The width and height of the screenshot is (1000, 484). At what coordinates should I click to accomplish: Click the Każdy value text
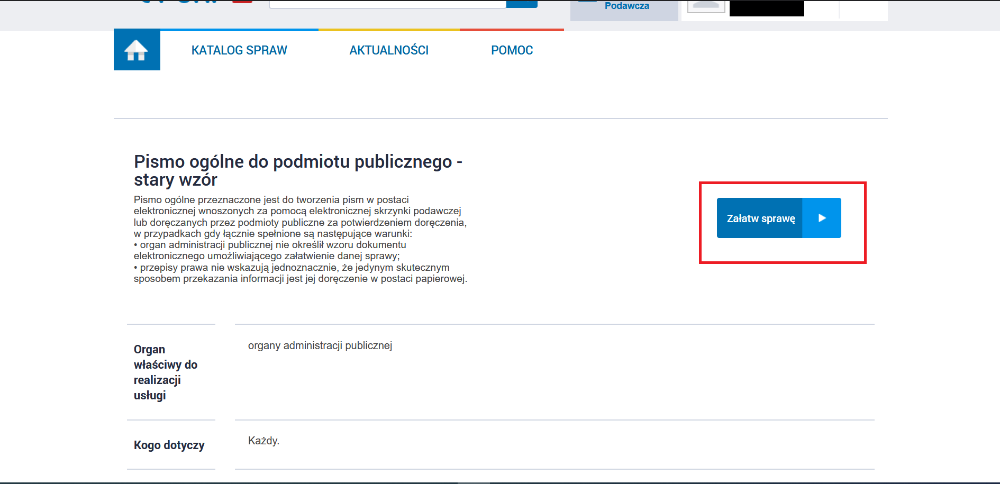pos(263,440)
